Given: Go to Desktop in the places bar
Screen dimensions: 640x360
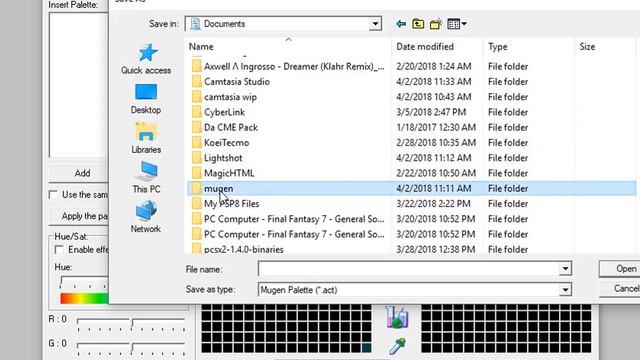Looking at the screenshot, I should [146, 99].
